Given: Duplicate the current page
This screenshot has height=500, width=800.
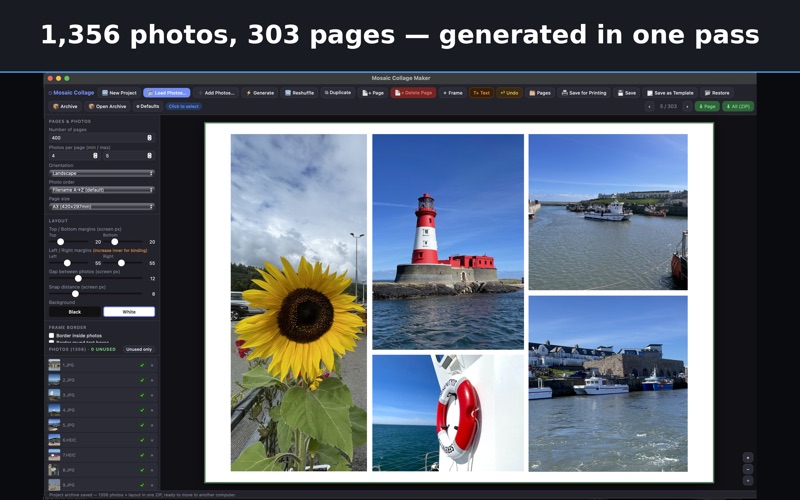Looking at the screenshot, I should click(x=338, y=93).
